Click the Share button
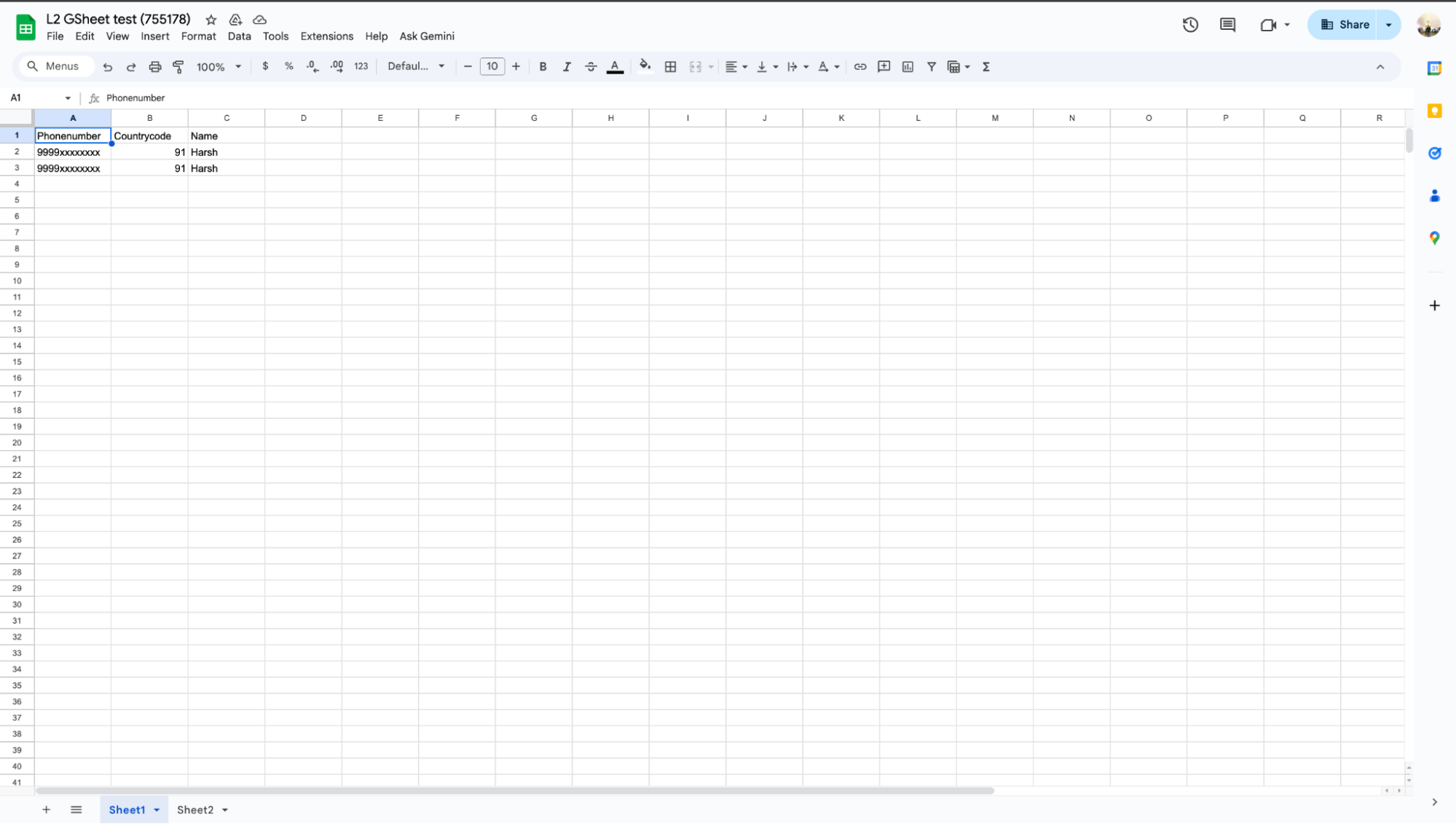This screenshot has height=824, width=1456. pos(1345,25)
